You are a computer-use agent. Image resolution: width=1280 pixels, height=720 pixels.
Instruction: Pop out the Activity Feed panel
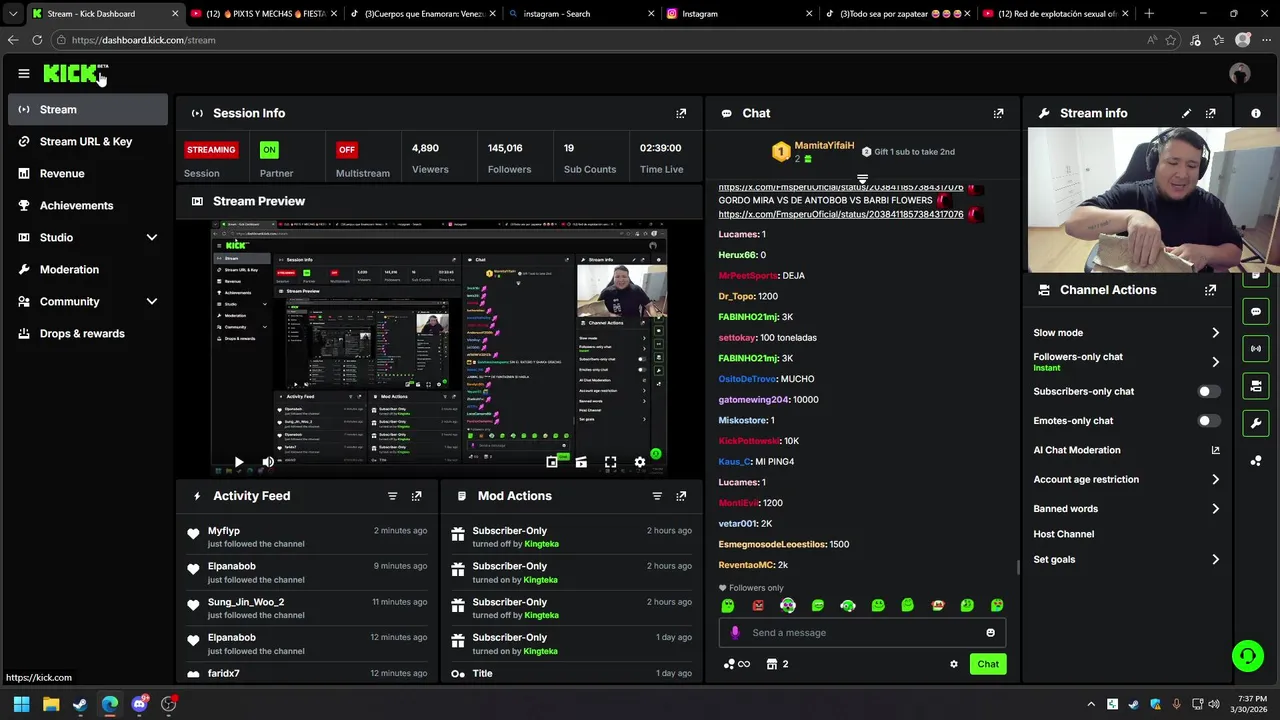(416, 496)
